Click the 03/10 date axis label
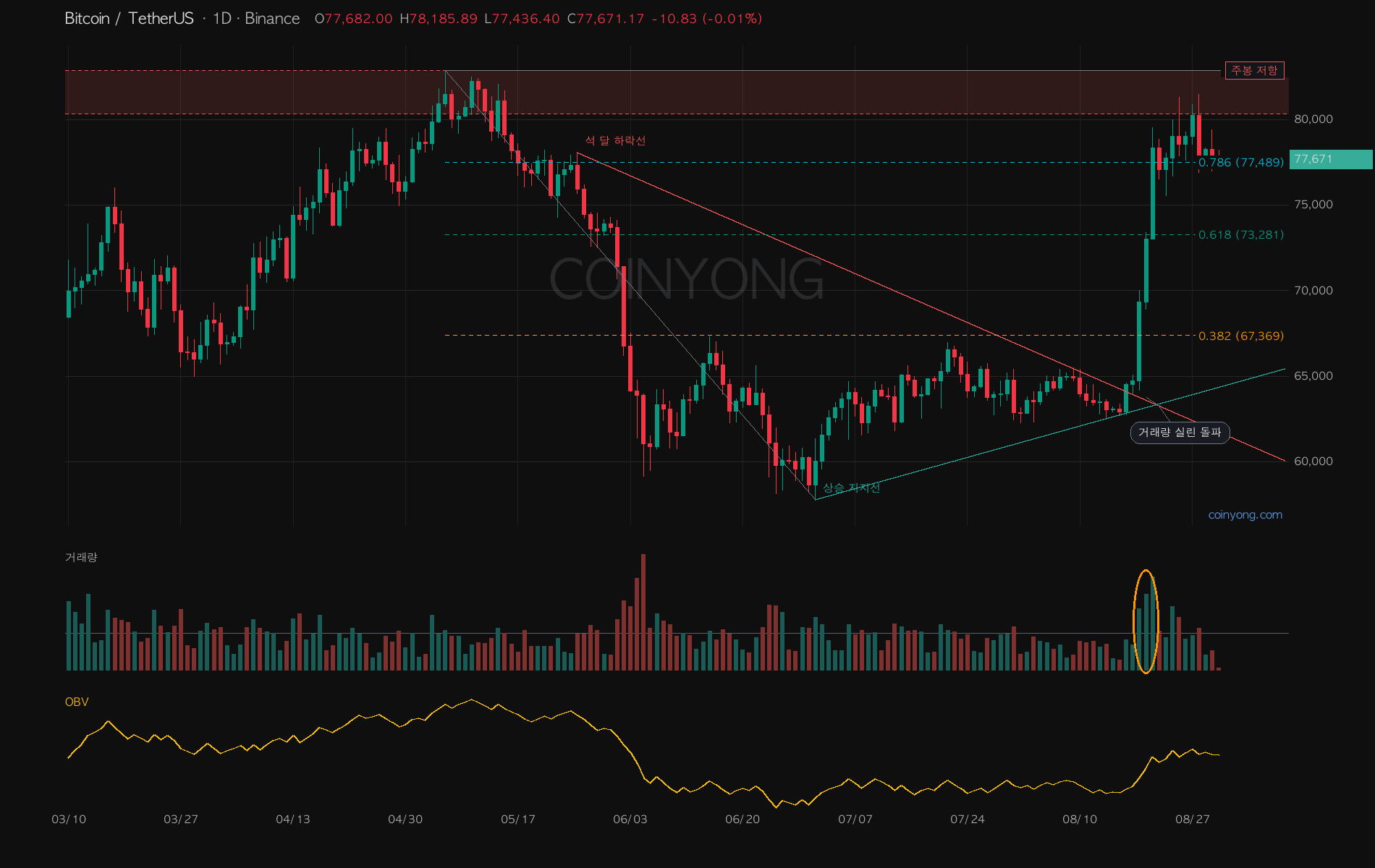The image size is (1375, 868). [69, 820]
